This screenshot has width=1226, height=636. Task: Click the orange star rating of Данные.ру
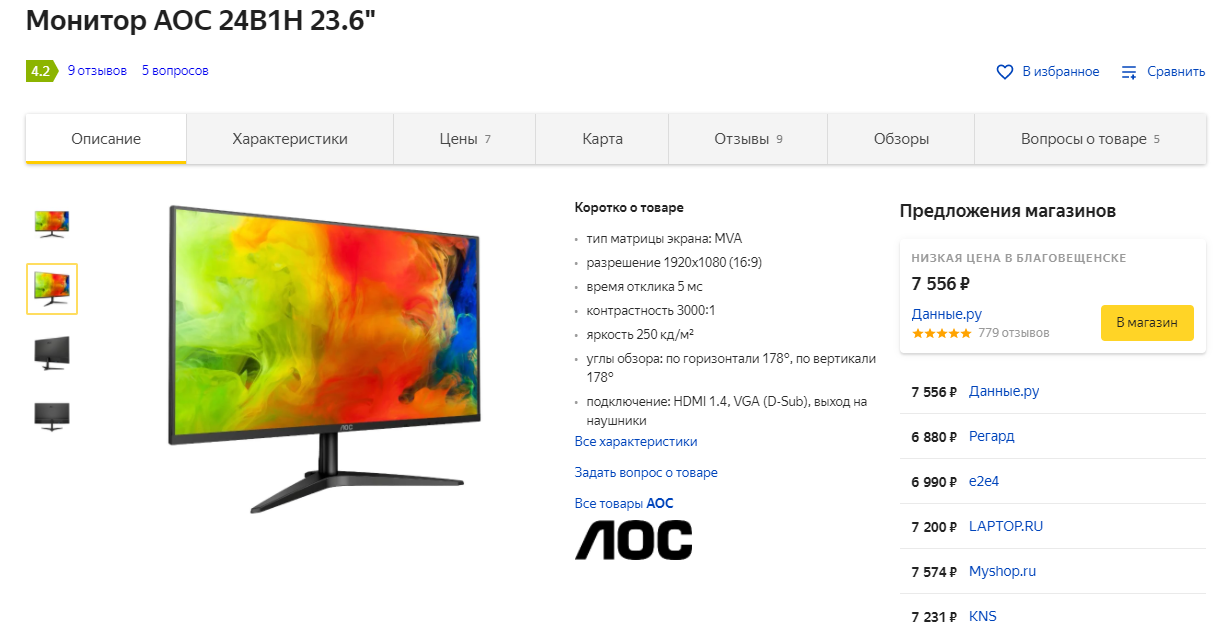941,333
